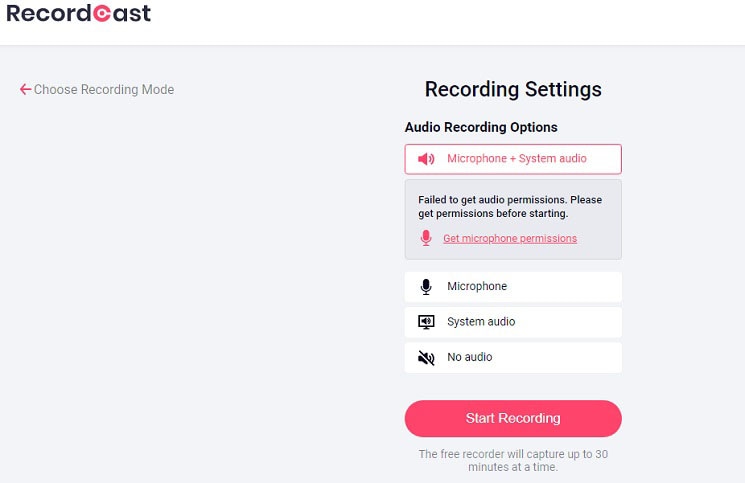This screenshot has height=483, width=745.
Task: Click the speaker icon for Microphone + System audio
Action: (426, 159)
